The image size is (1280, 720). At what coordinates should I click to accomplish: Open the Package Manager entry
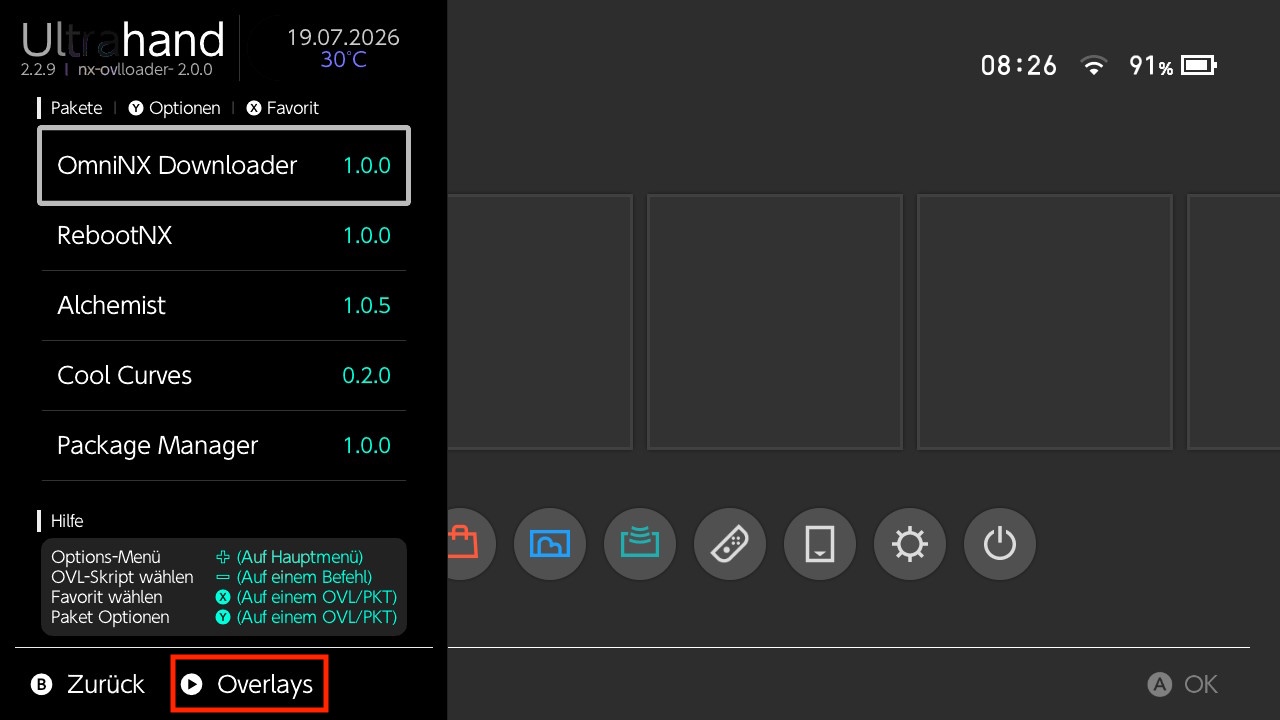point(224,446)
